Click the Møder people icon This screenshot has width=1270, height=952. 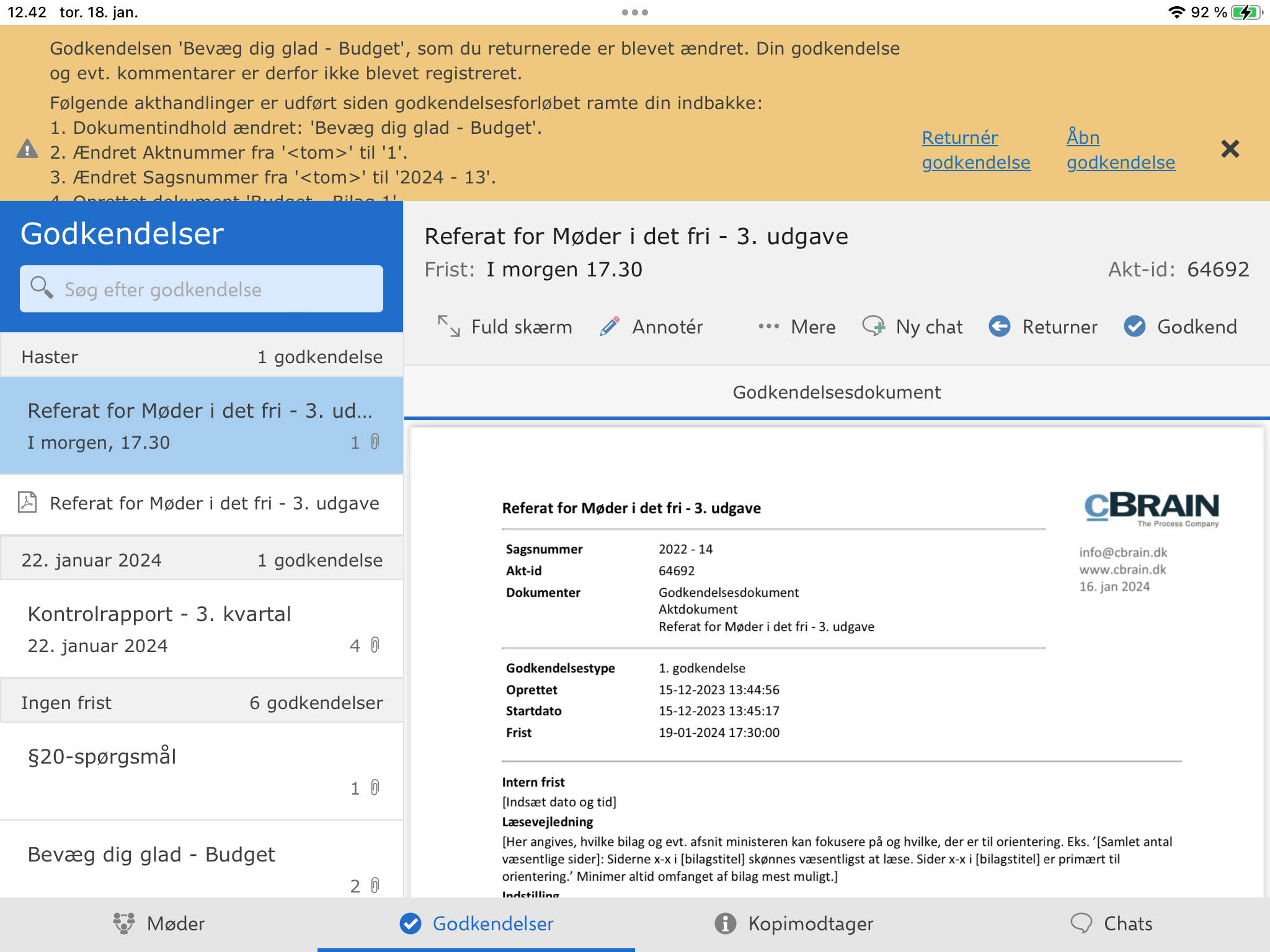click(x=124, y=923)
